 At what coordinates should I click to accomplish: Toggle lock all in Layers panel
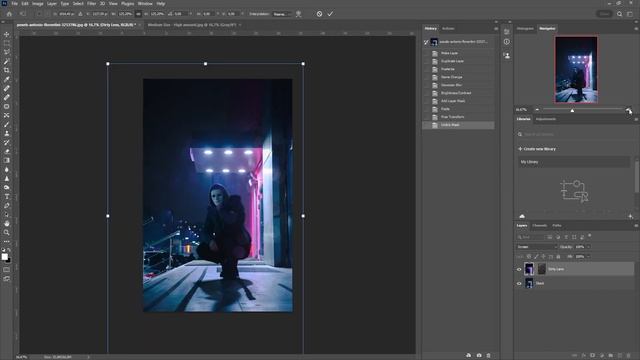click(558, 257)
